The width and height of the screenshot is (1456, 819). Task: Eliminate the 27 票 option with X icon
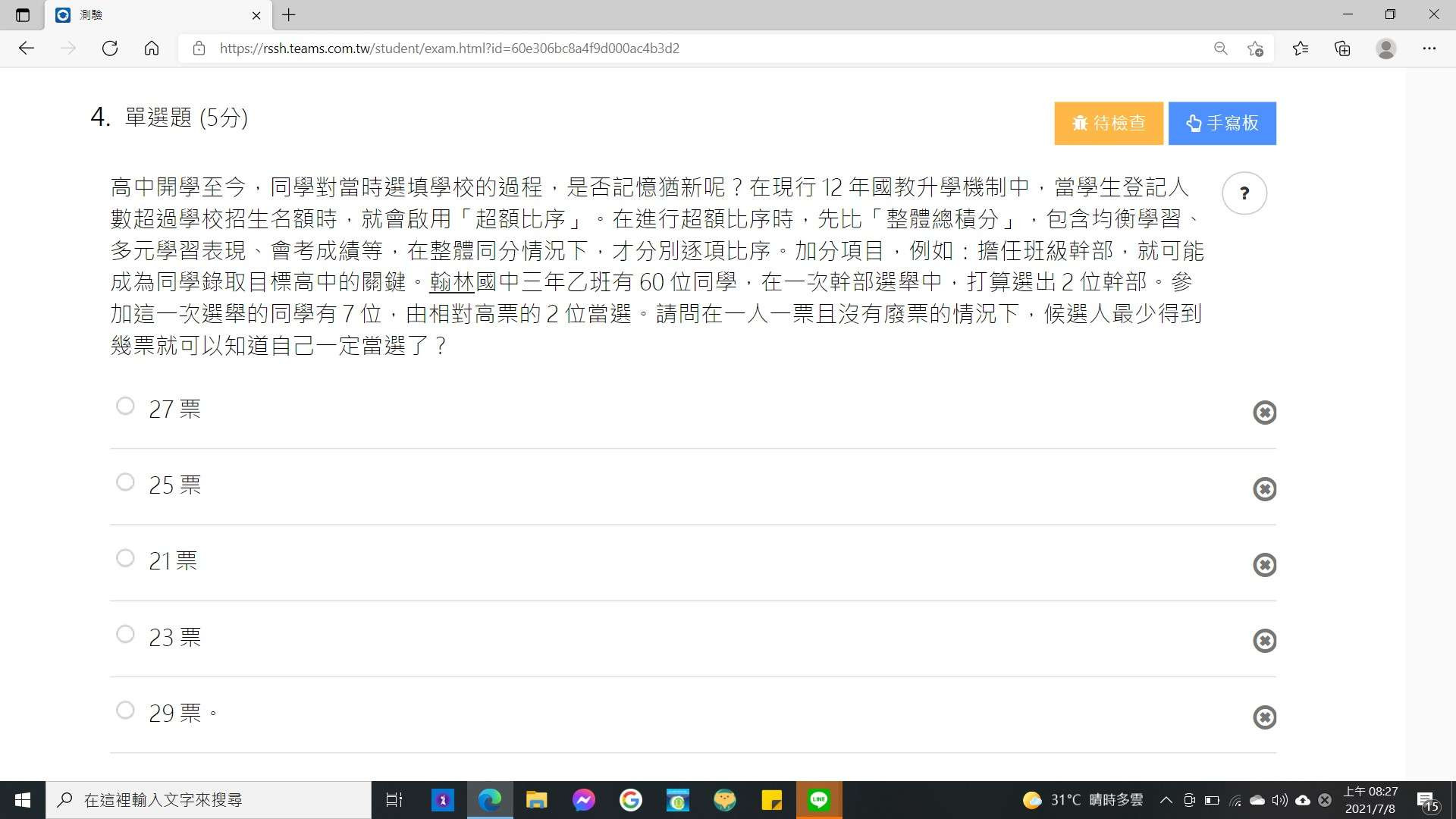tap(1264, 413)
